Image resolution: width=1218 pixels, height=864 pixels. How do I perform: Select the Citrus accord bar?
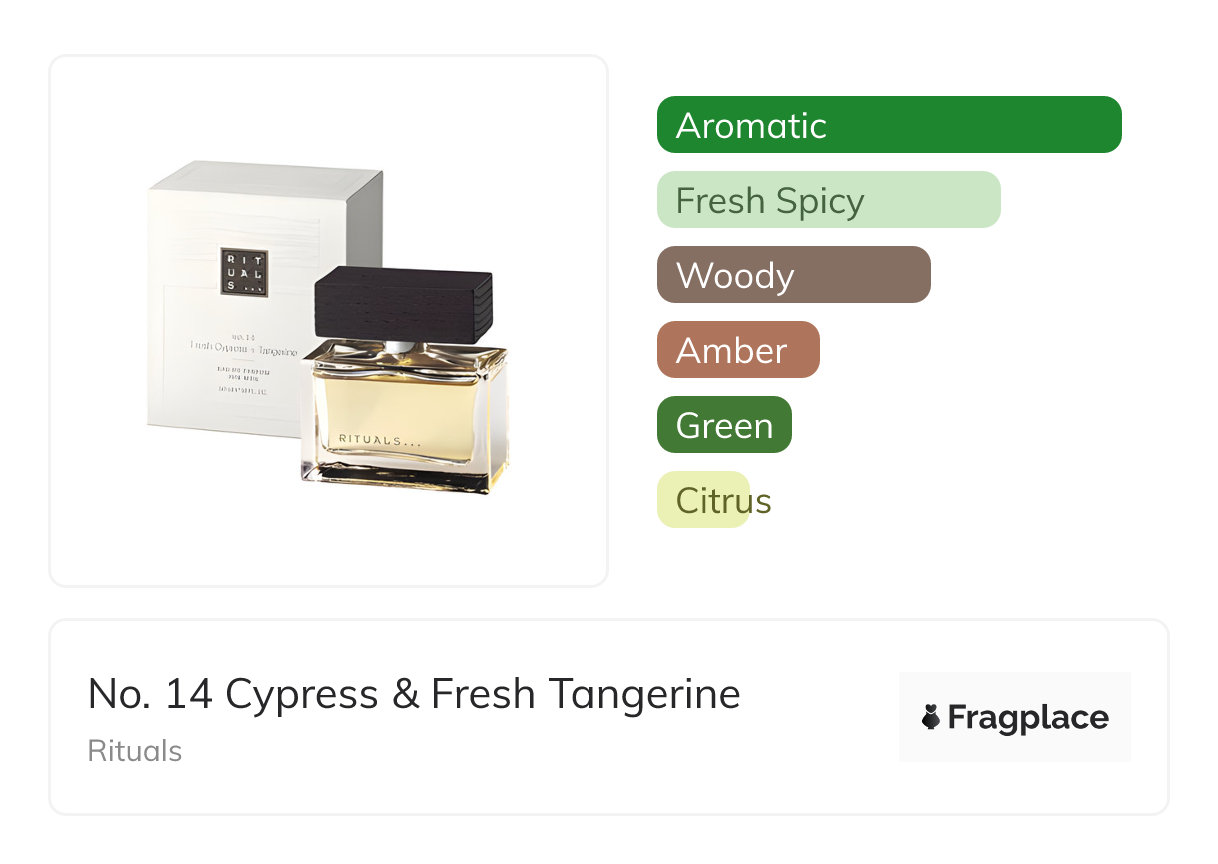point(704,500)
